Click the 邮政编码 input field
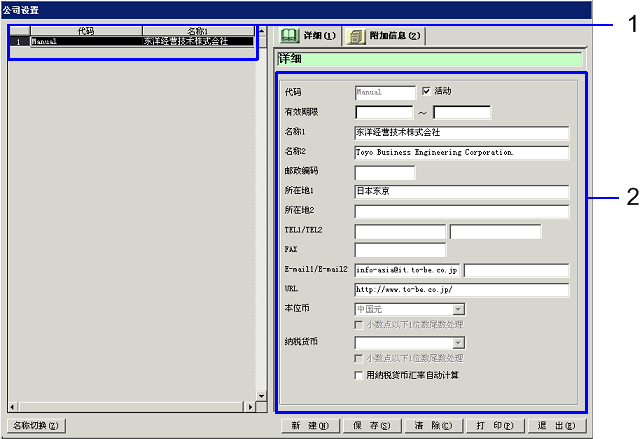 (x=385, y=172)
